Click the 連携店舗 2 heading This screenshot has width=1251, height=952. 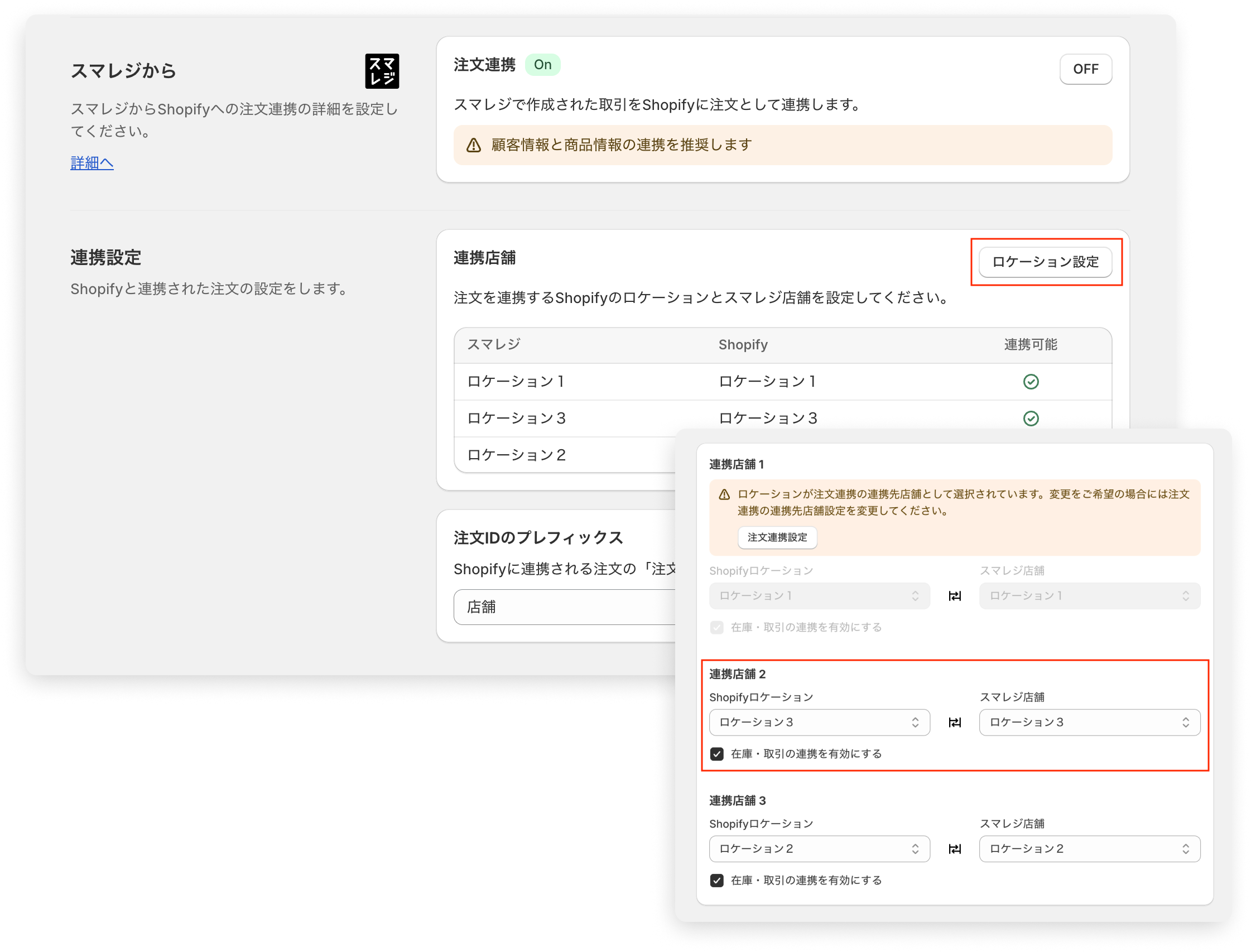click(737, 674)
